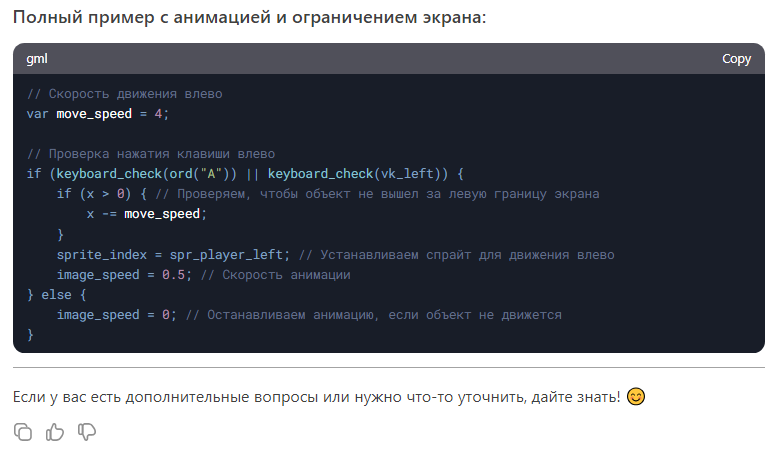
Task: Click the 'image_speed = 0;' statement
Action: click(x=116, y=315)
